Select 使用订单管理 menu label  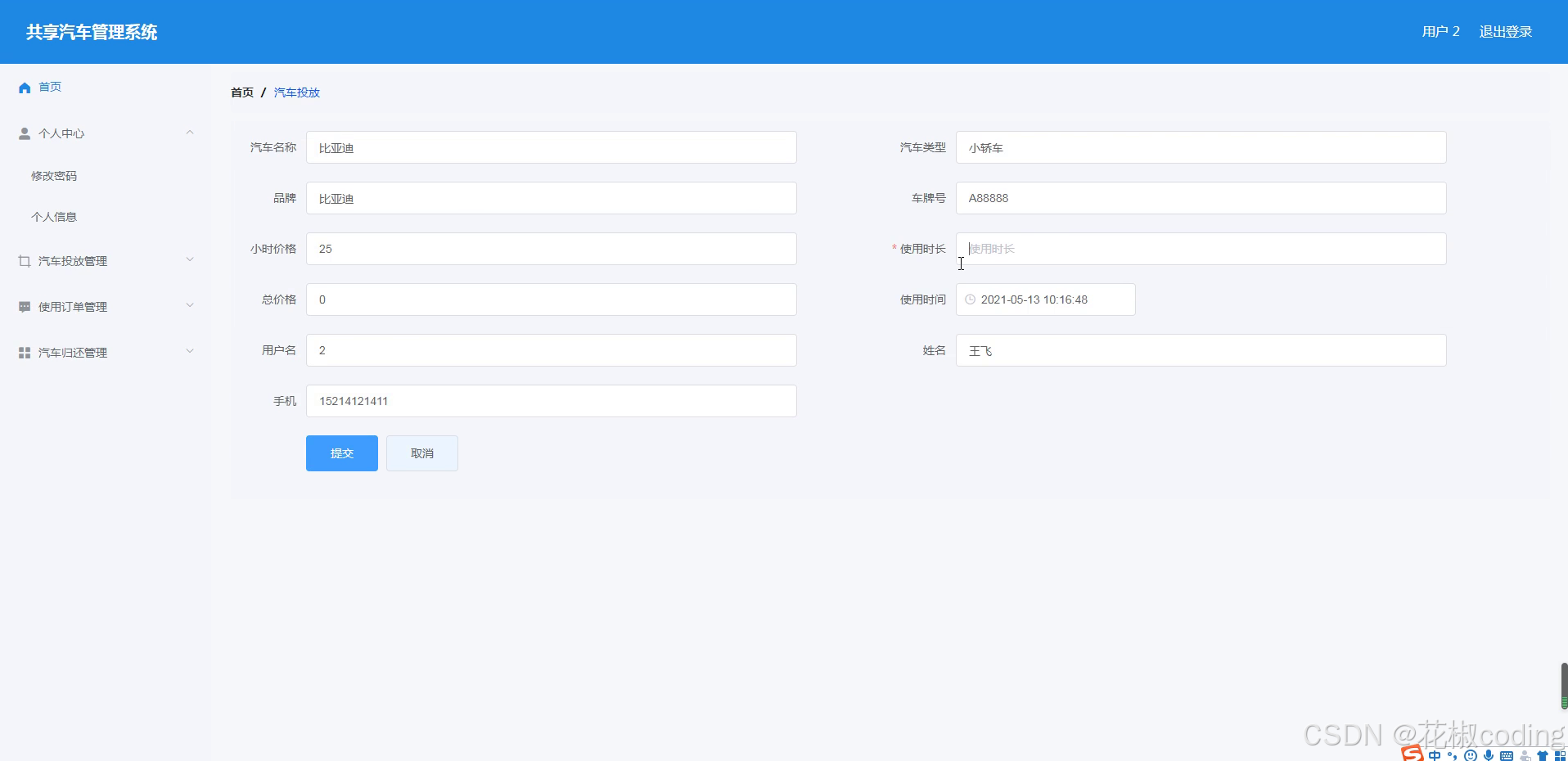pos(73,307)
